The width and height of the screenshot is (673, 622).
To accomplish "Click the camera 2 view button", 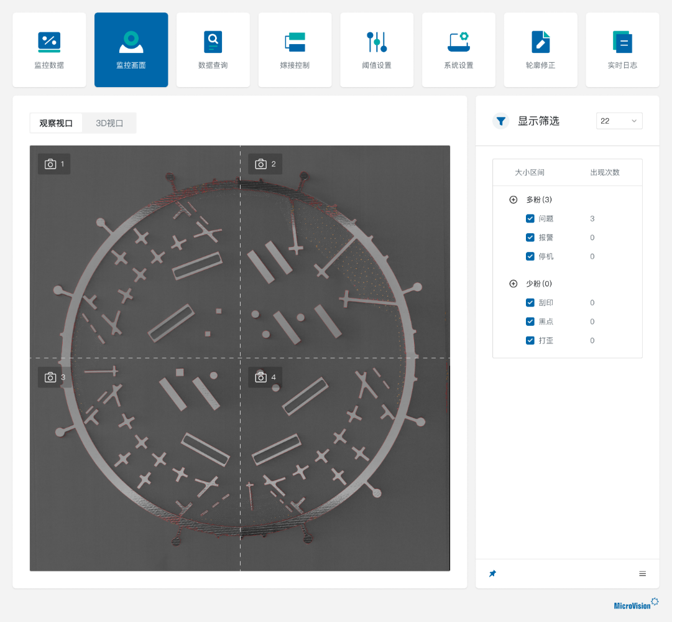I will (265, 164).
